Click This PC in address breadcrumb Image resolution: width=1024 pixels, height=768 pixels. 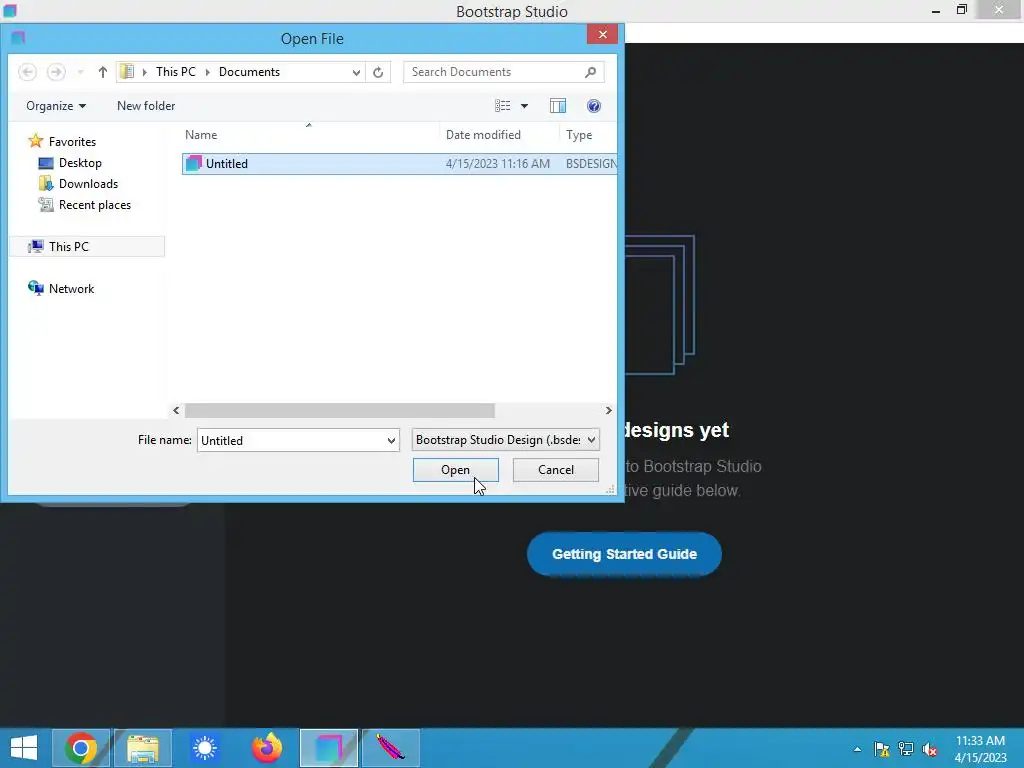pos(176,72)
